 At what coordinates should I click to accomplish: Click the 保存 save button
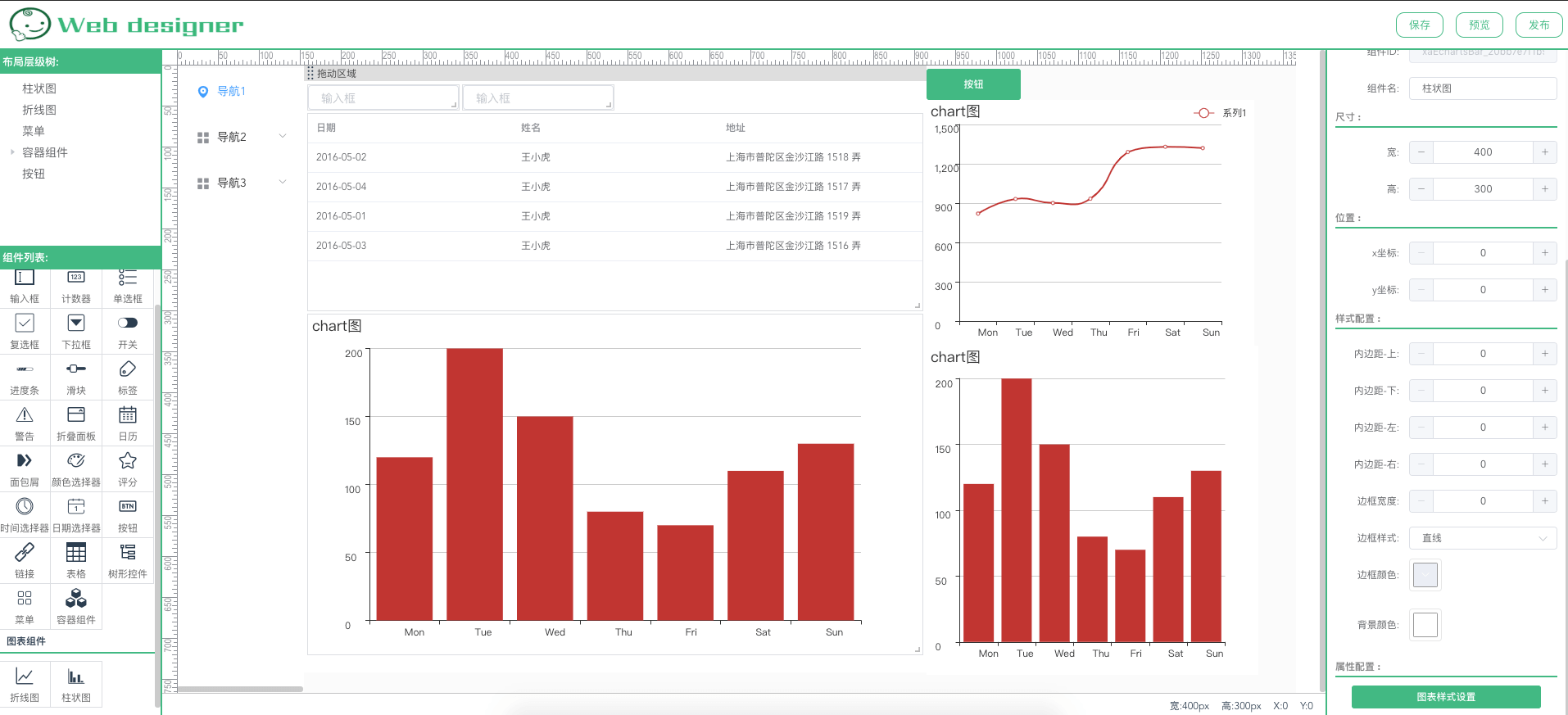pyautogui.click(x=1420, y=25)
